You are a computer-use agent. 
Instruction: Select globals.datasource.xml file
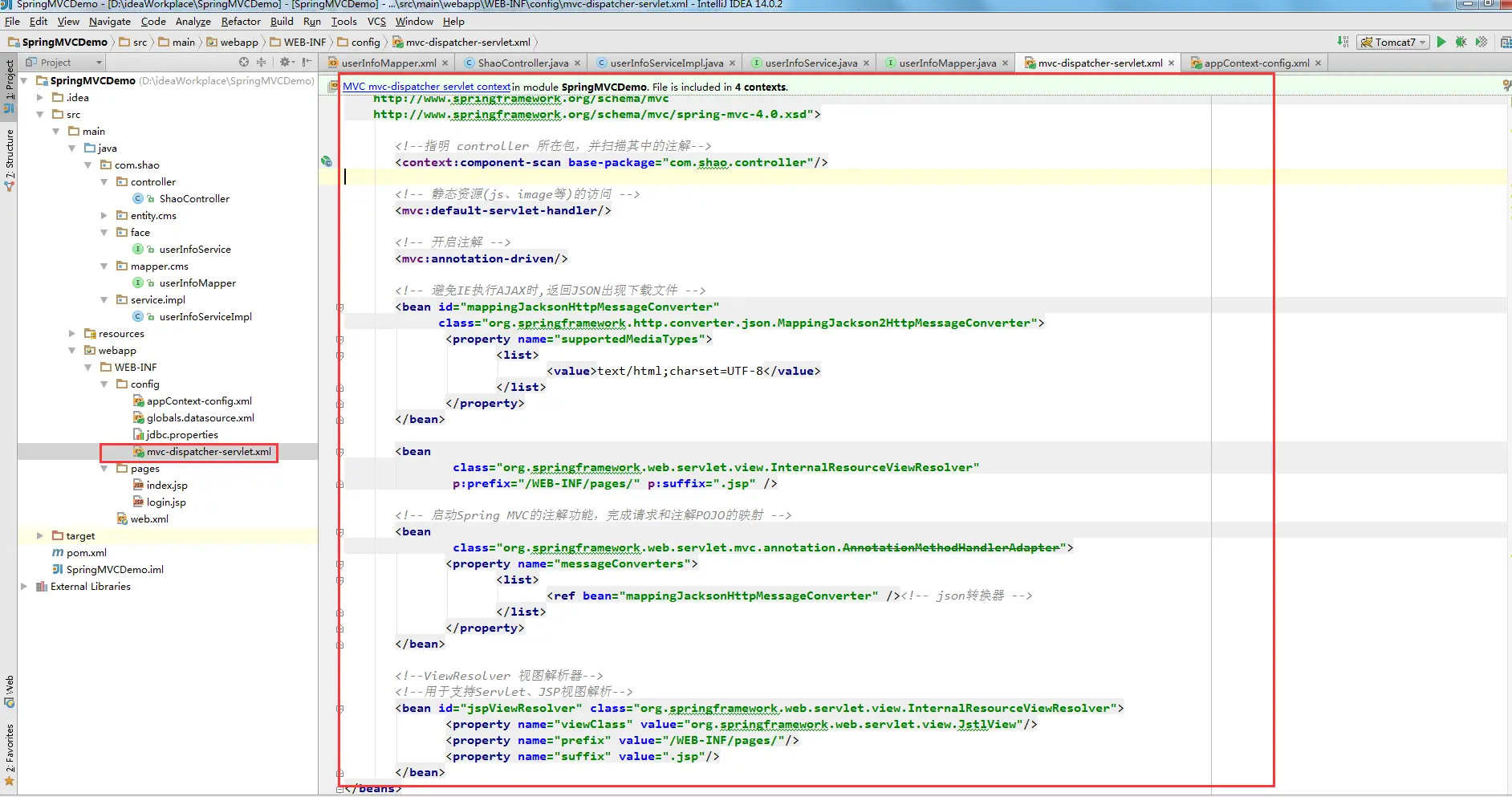tap(200, 417)
